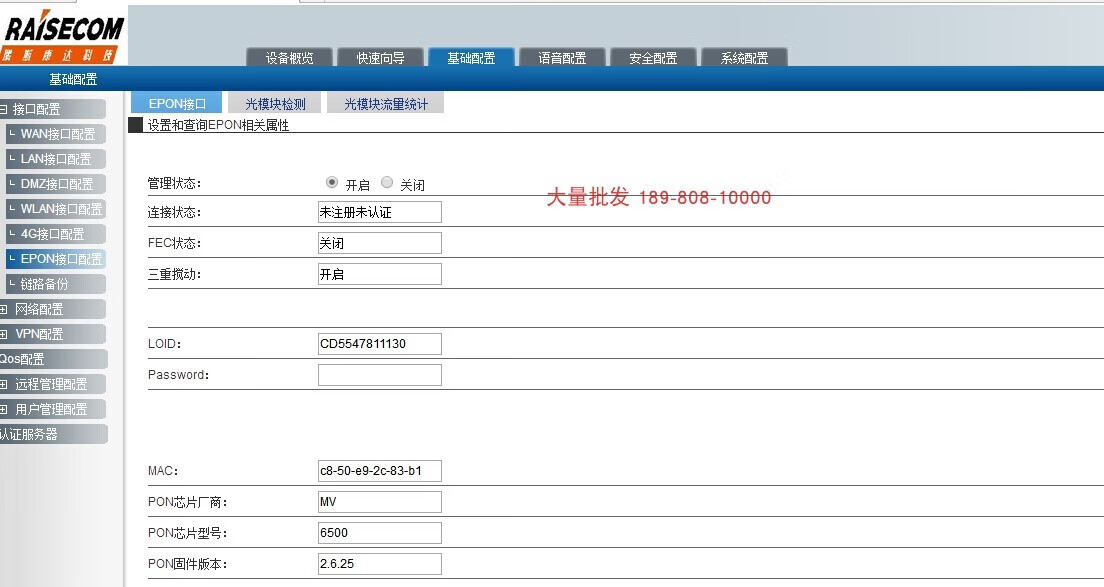
Task: Select the 关闭 radio button
Action: pyautogui.click(x=387, y=183)
